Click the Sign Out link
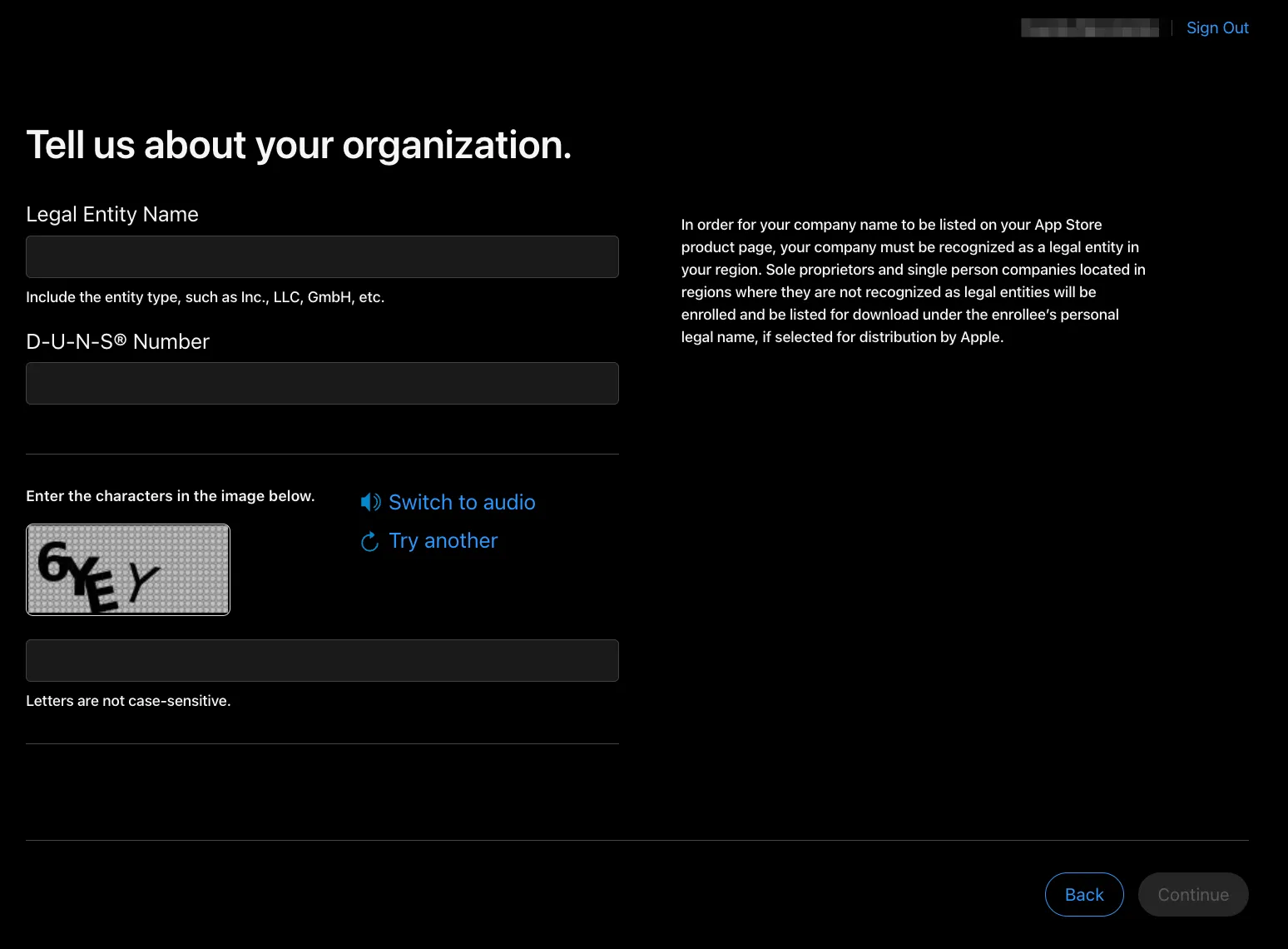Image resolution: width=1288 pixels, height=949 pixels. (1217, 27)
